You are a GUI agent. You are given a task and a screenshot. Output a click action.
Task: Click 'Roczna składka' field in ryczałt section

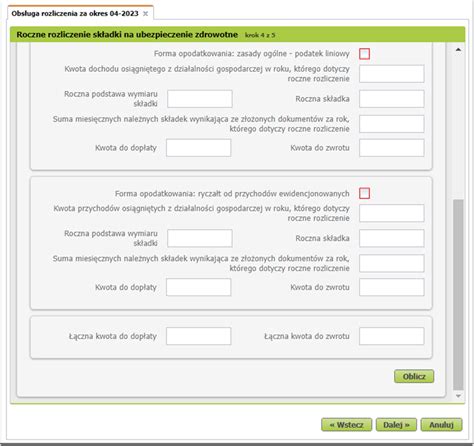pos(392,238)
